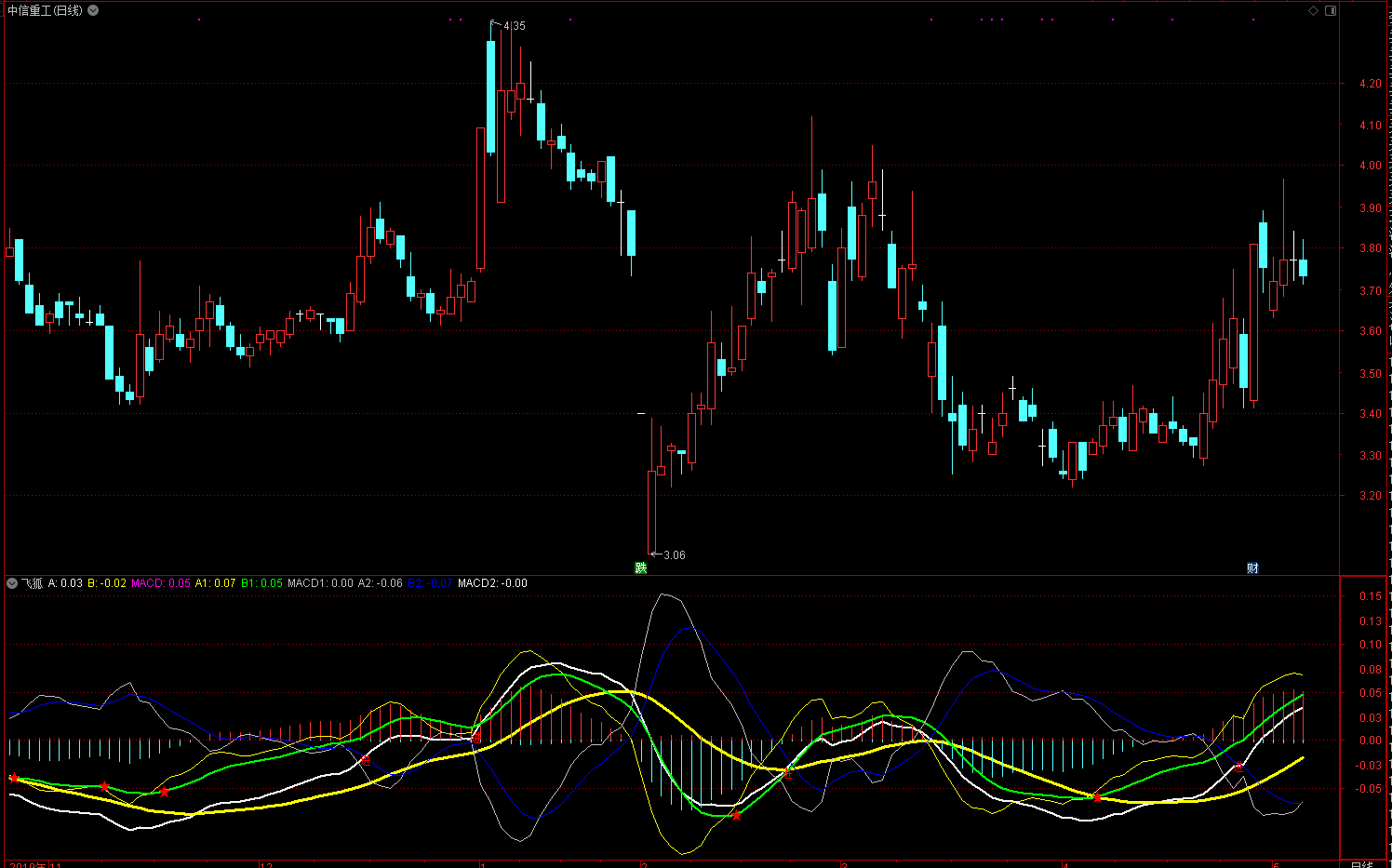Image resolution: width=1392 pixels, height=868 pixels.
Task: Click the 4.00 price axis label
Action: click(1370, 166)
